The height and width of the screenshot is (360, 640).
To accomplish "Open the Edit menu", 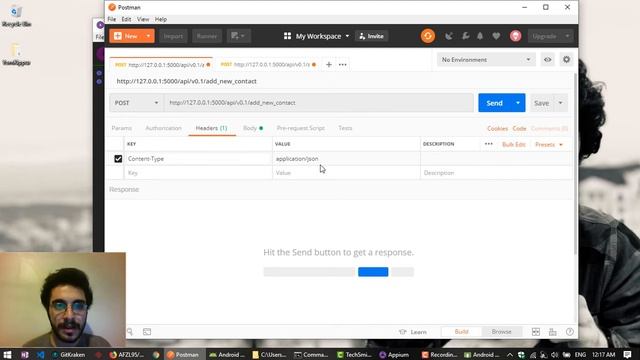I will point(126,19).
